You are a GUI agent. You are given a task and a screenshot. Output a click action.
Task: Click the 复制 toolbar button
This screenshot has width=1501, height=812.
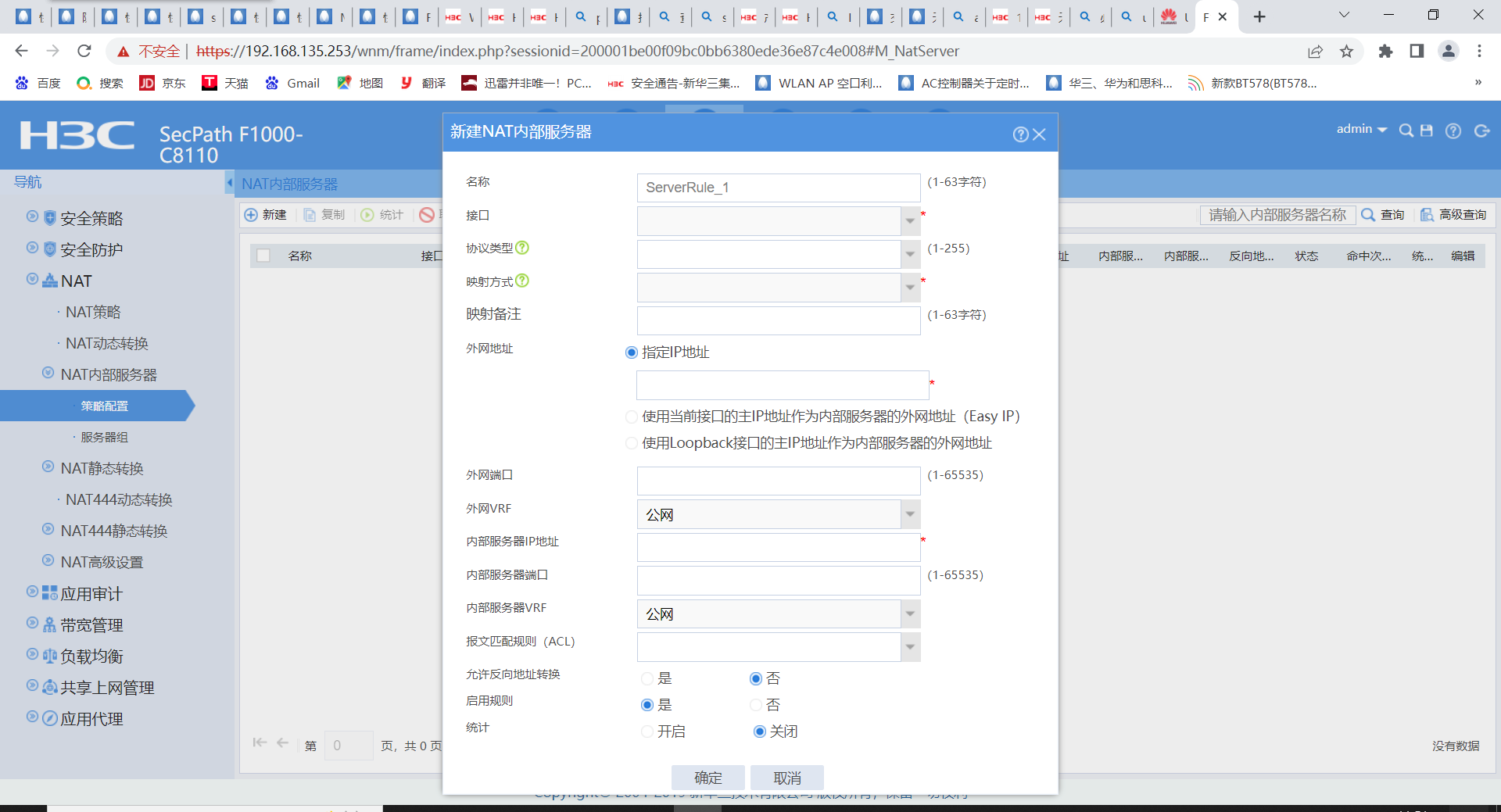point(324,215)
